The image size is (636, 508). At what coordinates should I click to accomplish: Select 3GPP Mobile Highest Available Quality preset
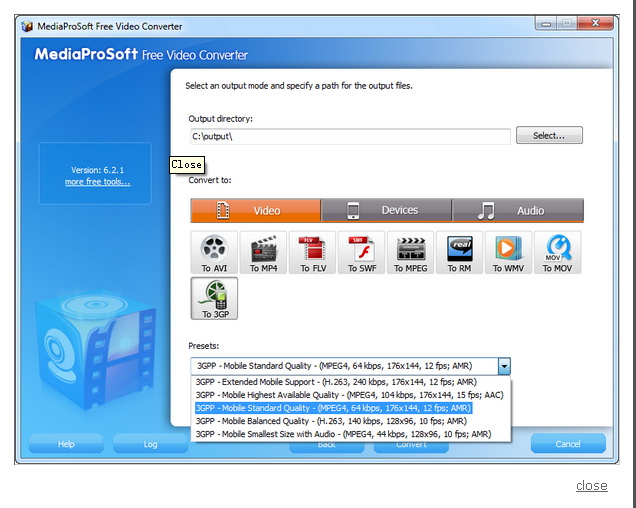coord(350,395)
